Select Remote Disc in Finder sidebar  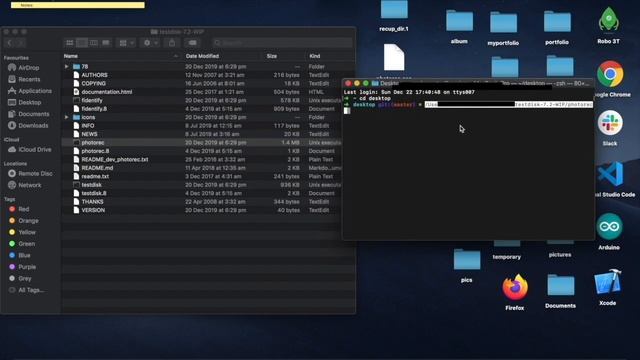(35, 174)
